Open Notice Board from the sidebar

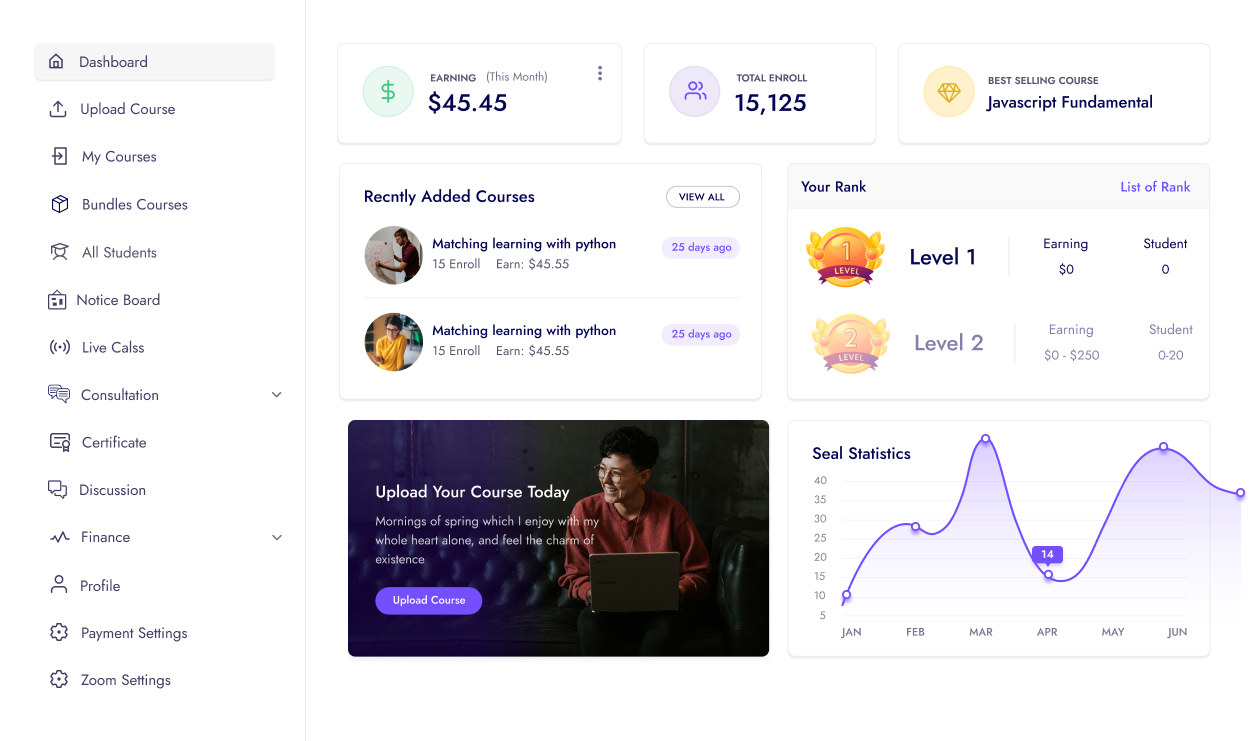pyautogui.click(x=118, y=300)
